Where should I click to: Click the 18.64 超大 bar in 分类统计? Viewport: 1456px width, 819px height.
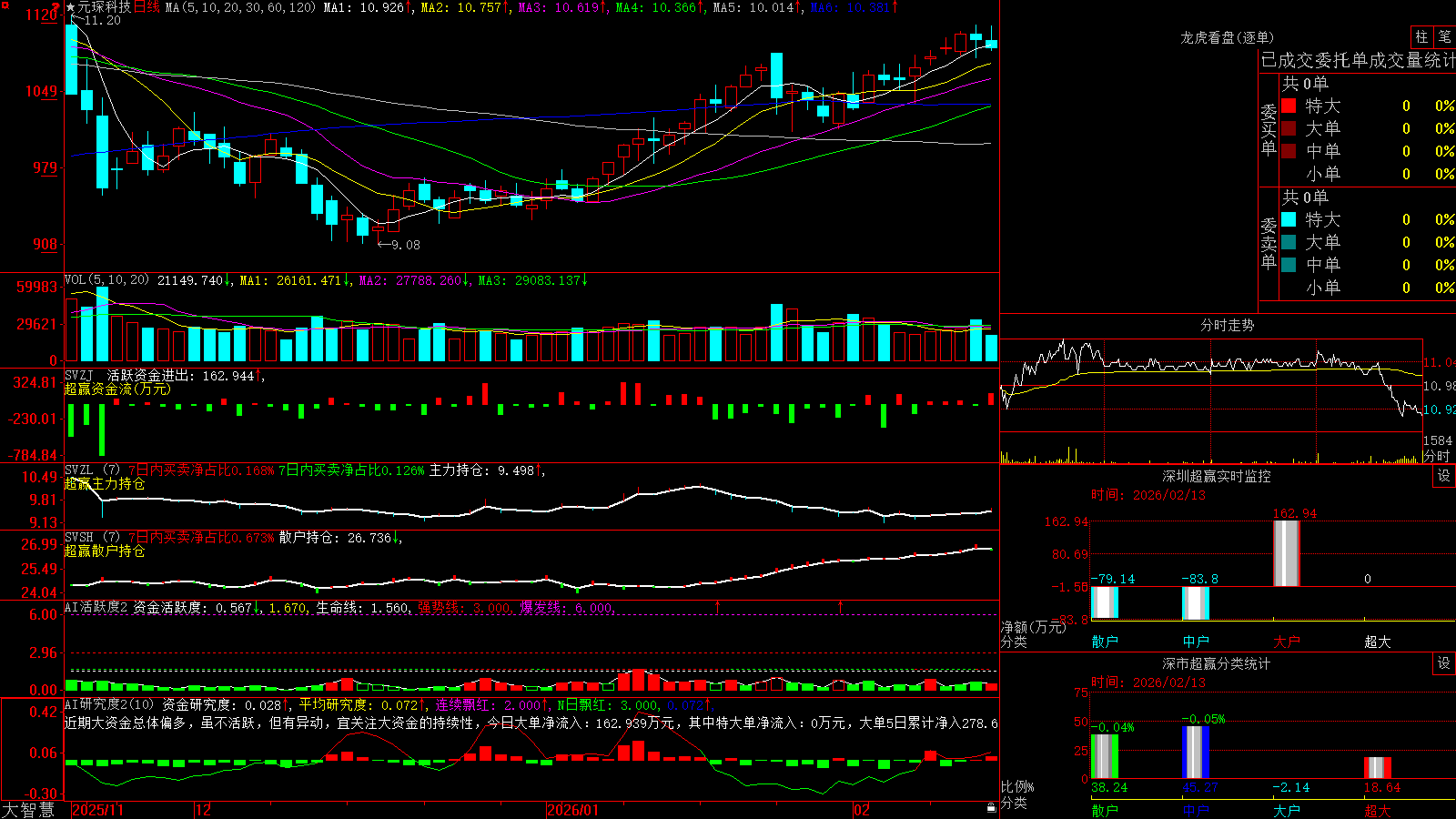[1378, 767]
